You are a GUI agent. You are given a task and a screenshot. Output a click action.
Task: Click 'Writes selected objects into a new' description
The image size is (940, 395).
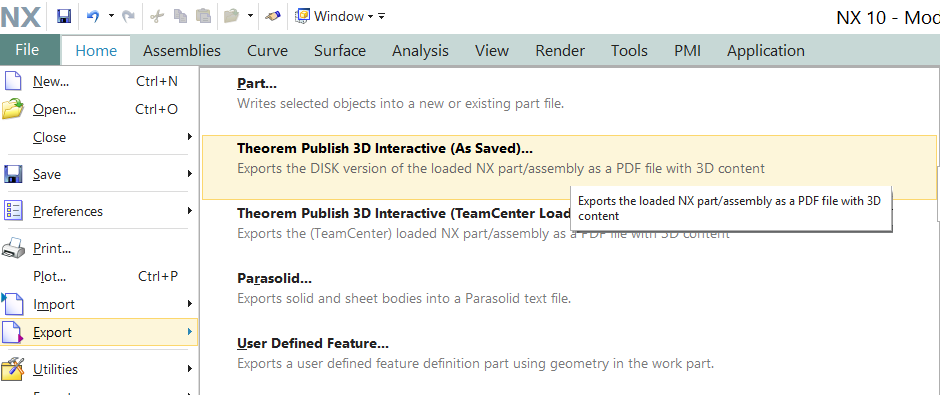400,104
